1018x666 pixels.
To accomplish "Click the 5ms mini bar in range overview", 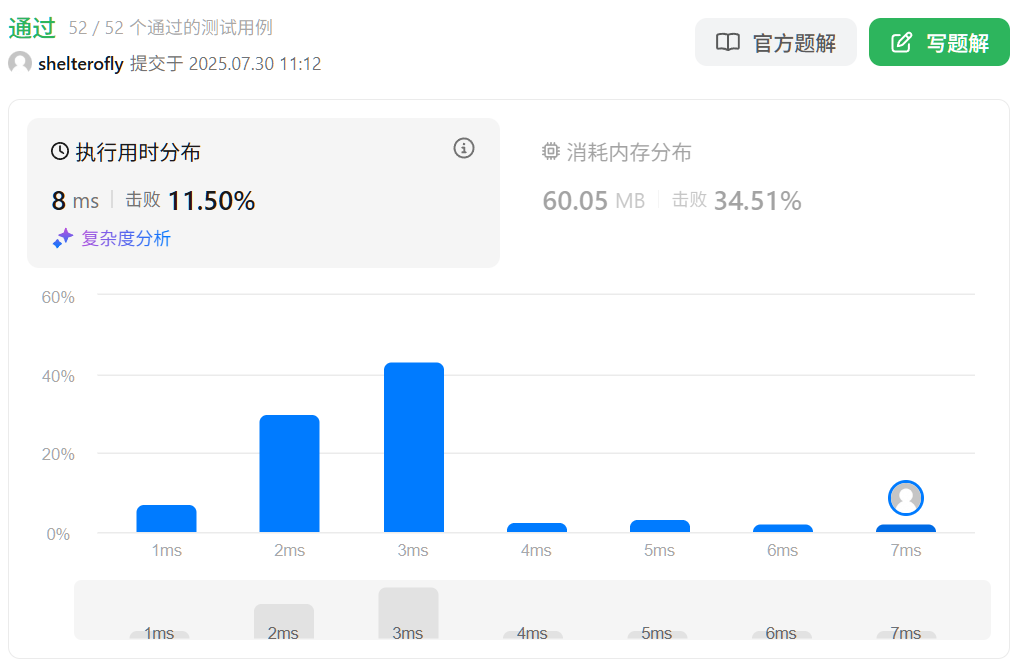I will (657, 635).
